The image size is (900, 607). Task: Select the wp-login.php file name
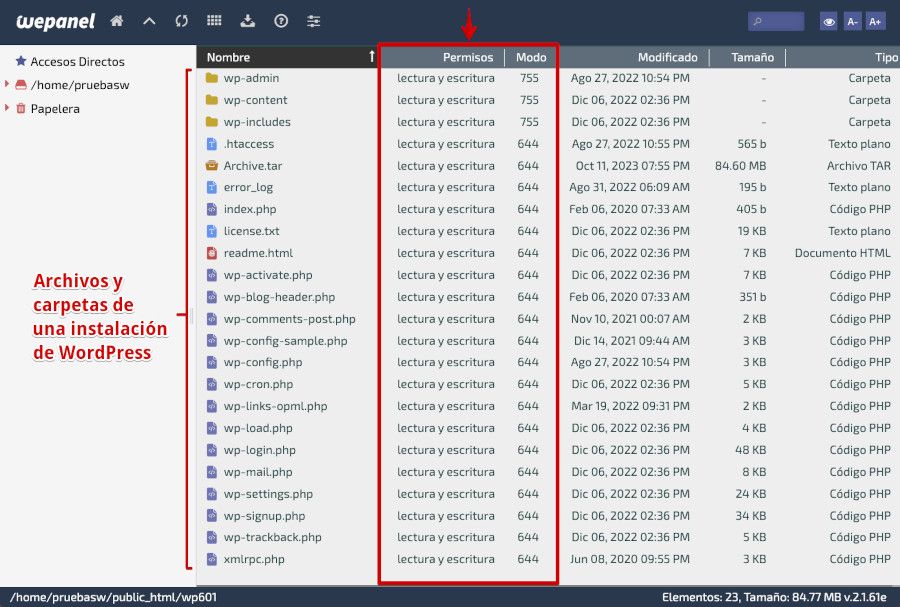tap(259, 450)
